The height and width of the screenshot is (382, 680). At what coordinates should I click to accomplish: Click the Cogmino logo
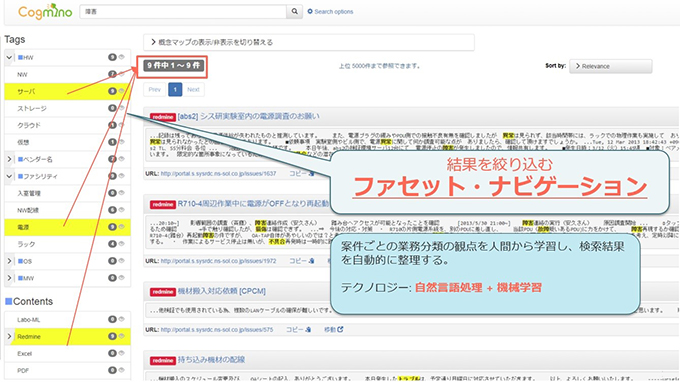pyautogui.click(x=45, y=12)
